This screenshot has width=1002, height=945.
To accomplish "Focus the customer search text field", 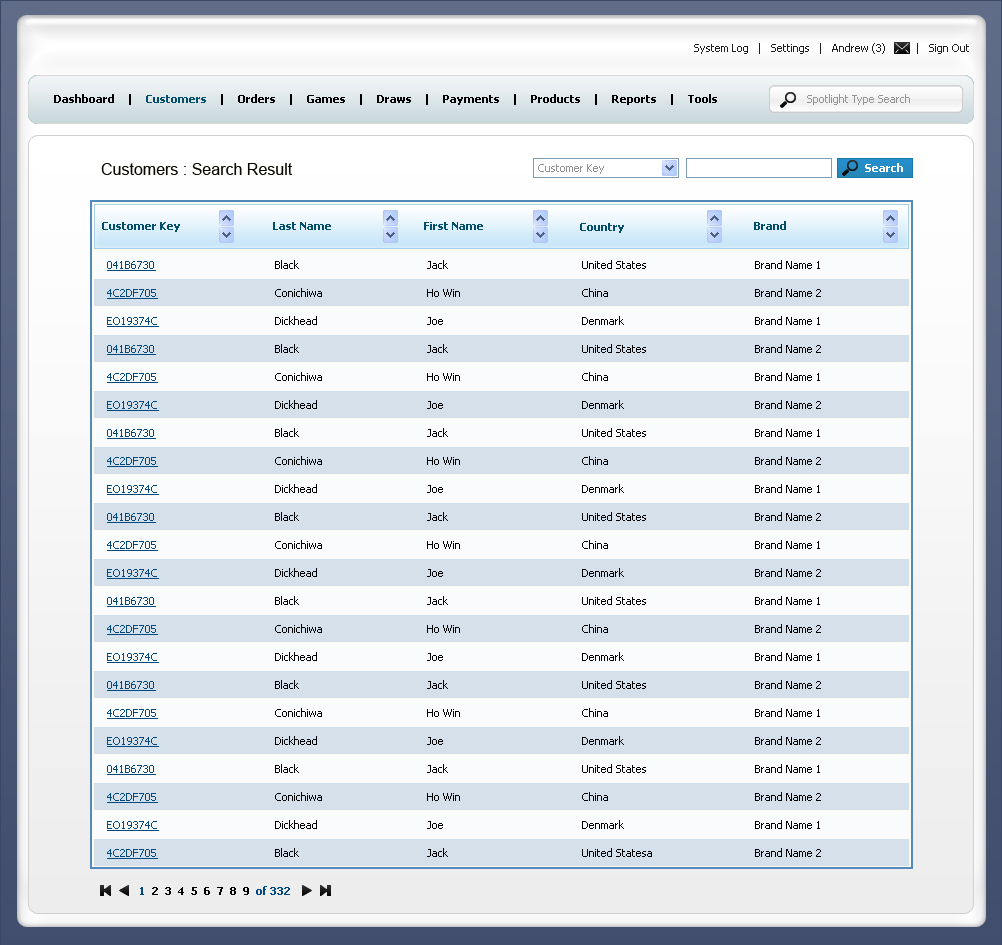I will coord(759,168).
